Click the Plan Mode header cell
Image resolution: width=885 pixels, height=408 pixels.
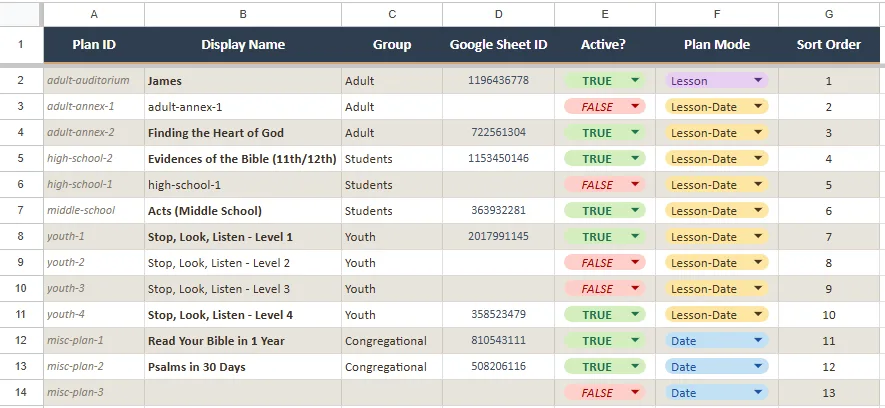717,45
